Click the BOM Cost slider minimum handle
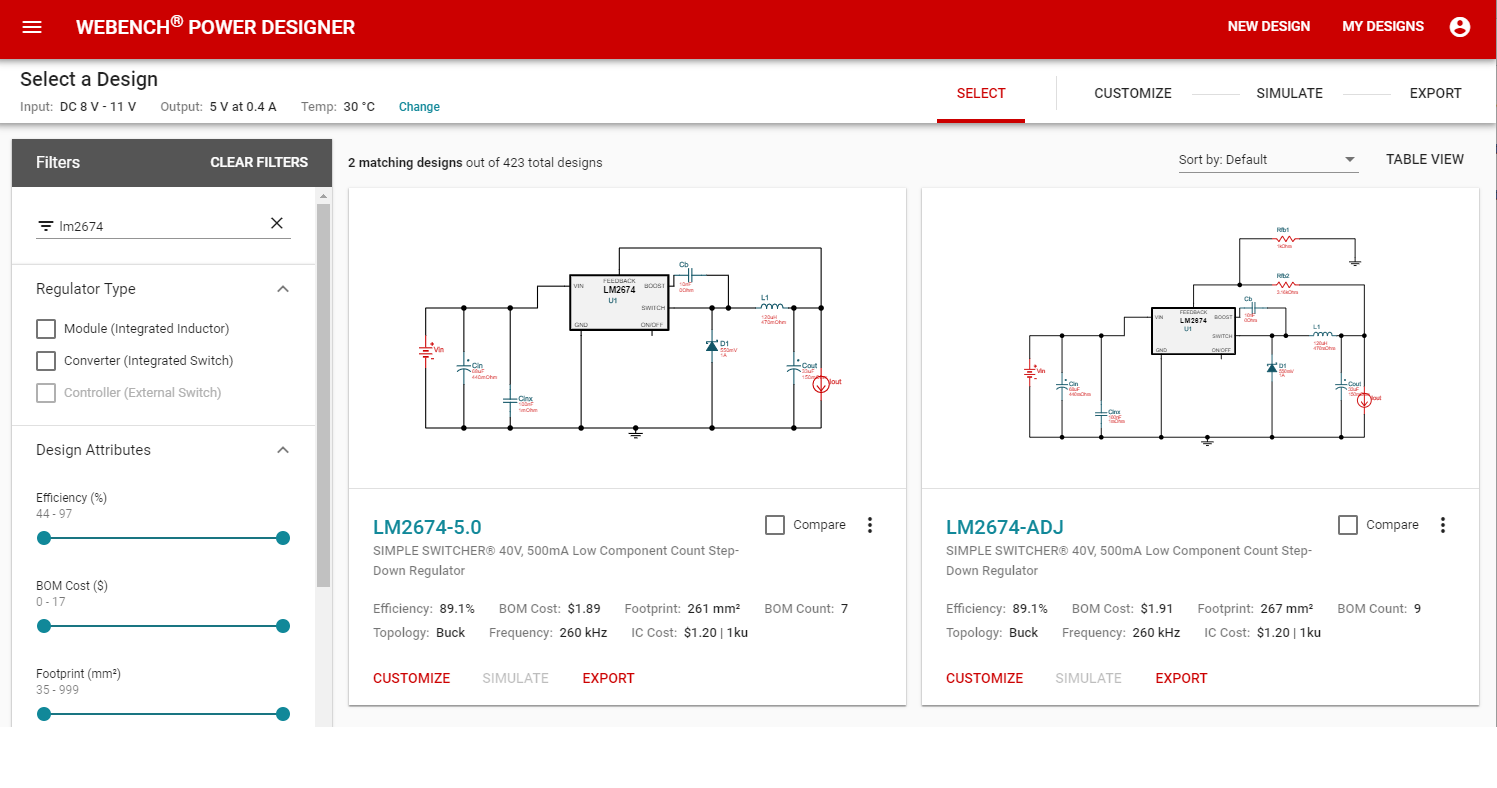The image size is (1497, 788). (44, 626)
